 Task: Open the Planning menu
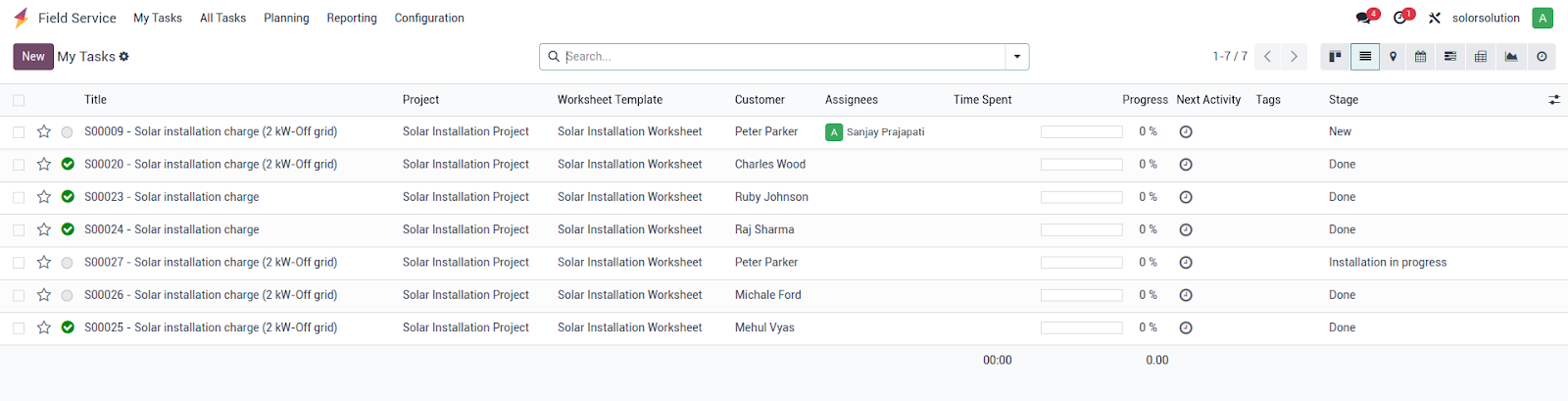pos(286,18)
